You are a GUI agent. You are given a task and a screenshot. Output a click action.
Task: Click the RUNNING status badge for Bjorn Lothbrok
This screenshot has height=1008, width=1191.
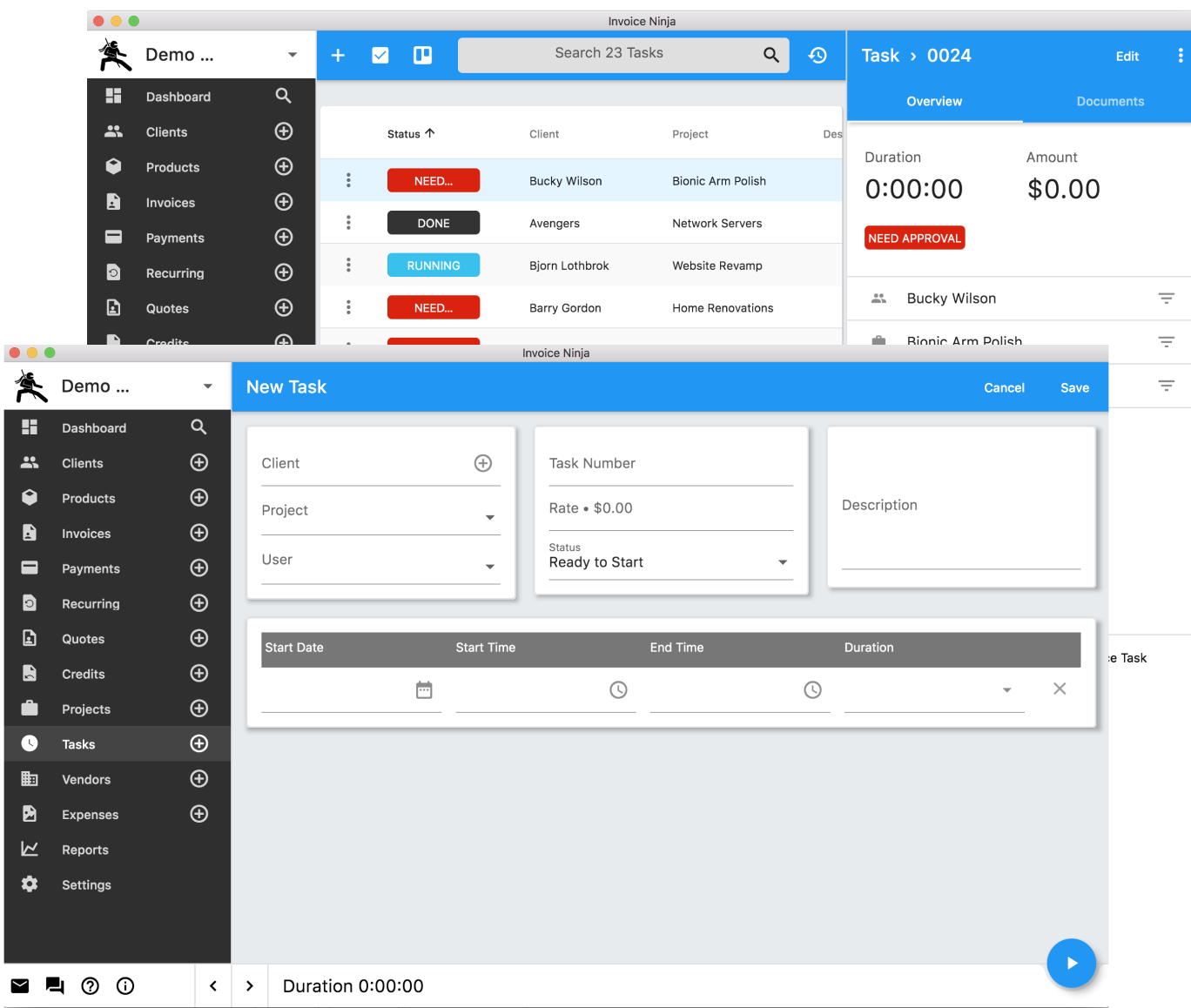point(434,265)
